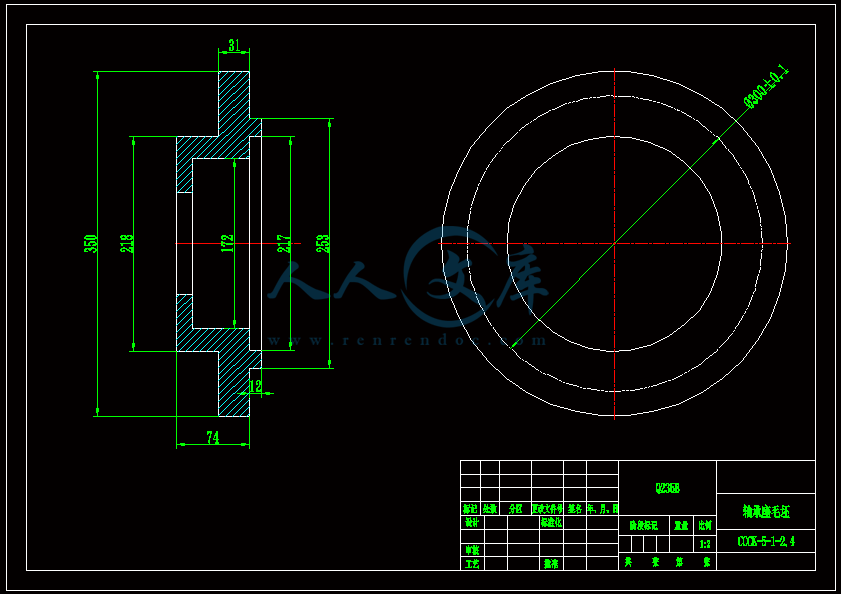Select the 253 dimension text
This screenshot has height=594, width=841.
click(x=323, y=244)
